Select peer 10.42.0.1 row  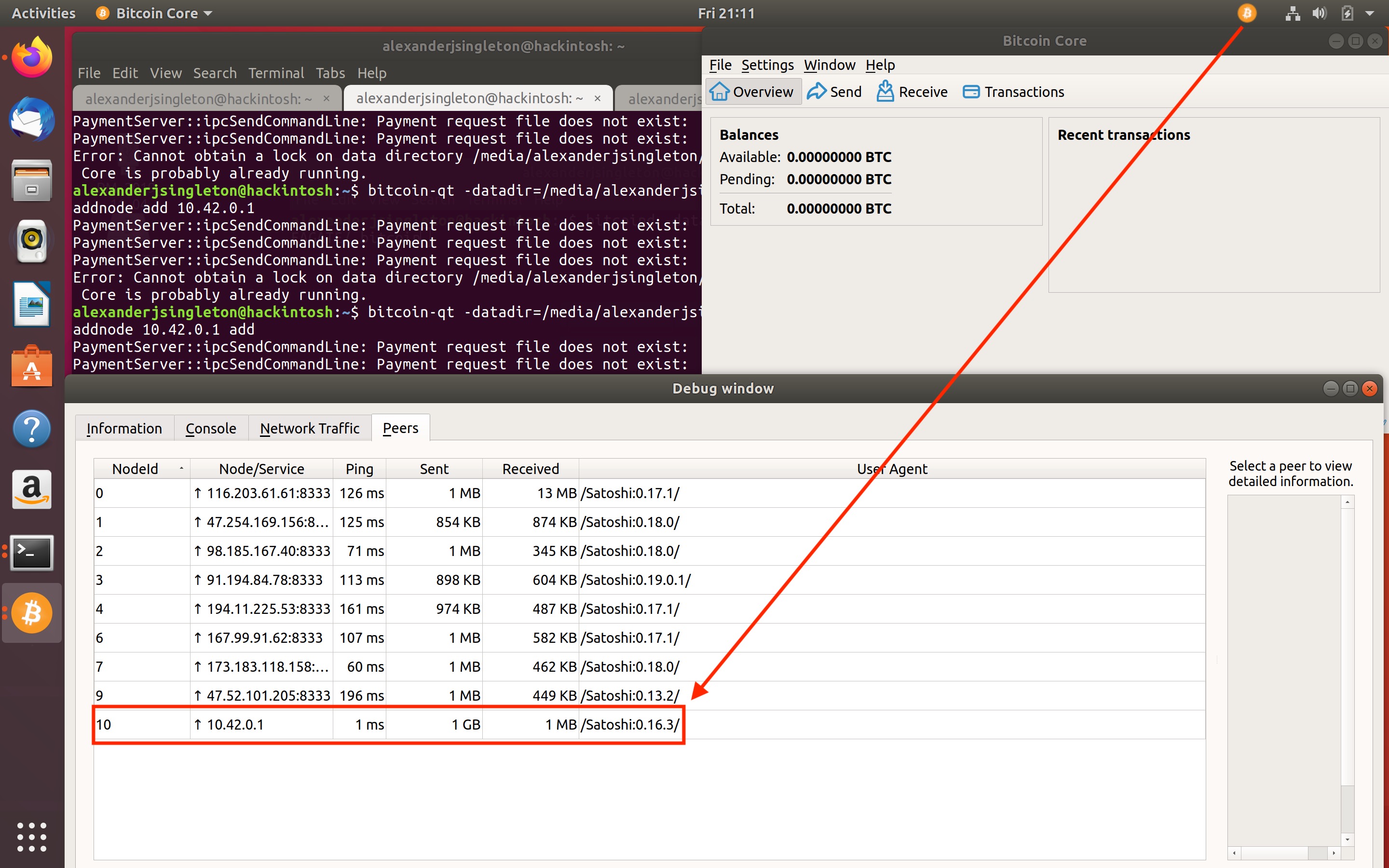650,724
